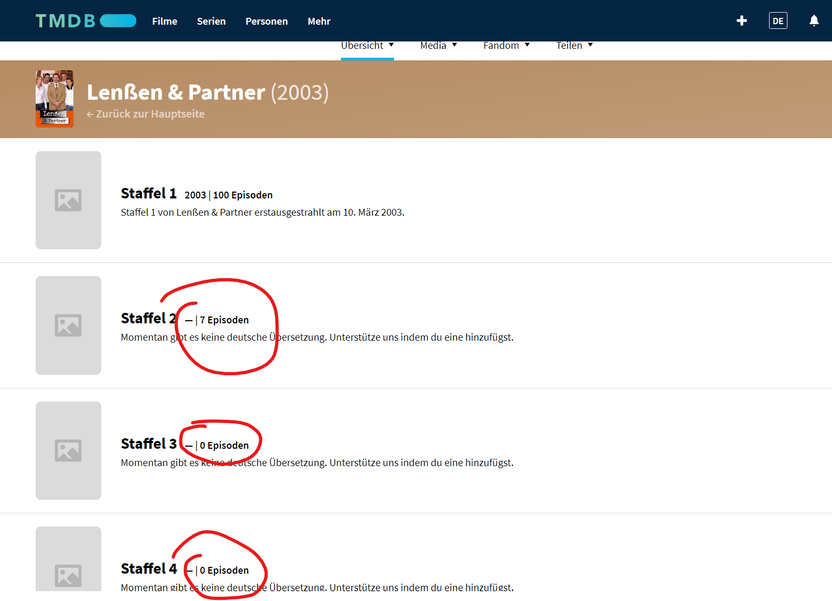Viewport: 832px width, 601px height.
Task: Click the plus add-content icon
Action: coord(742,21)
